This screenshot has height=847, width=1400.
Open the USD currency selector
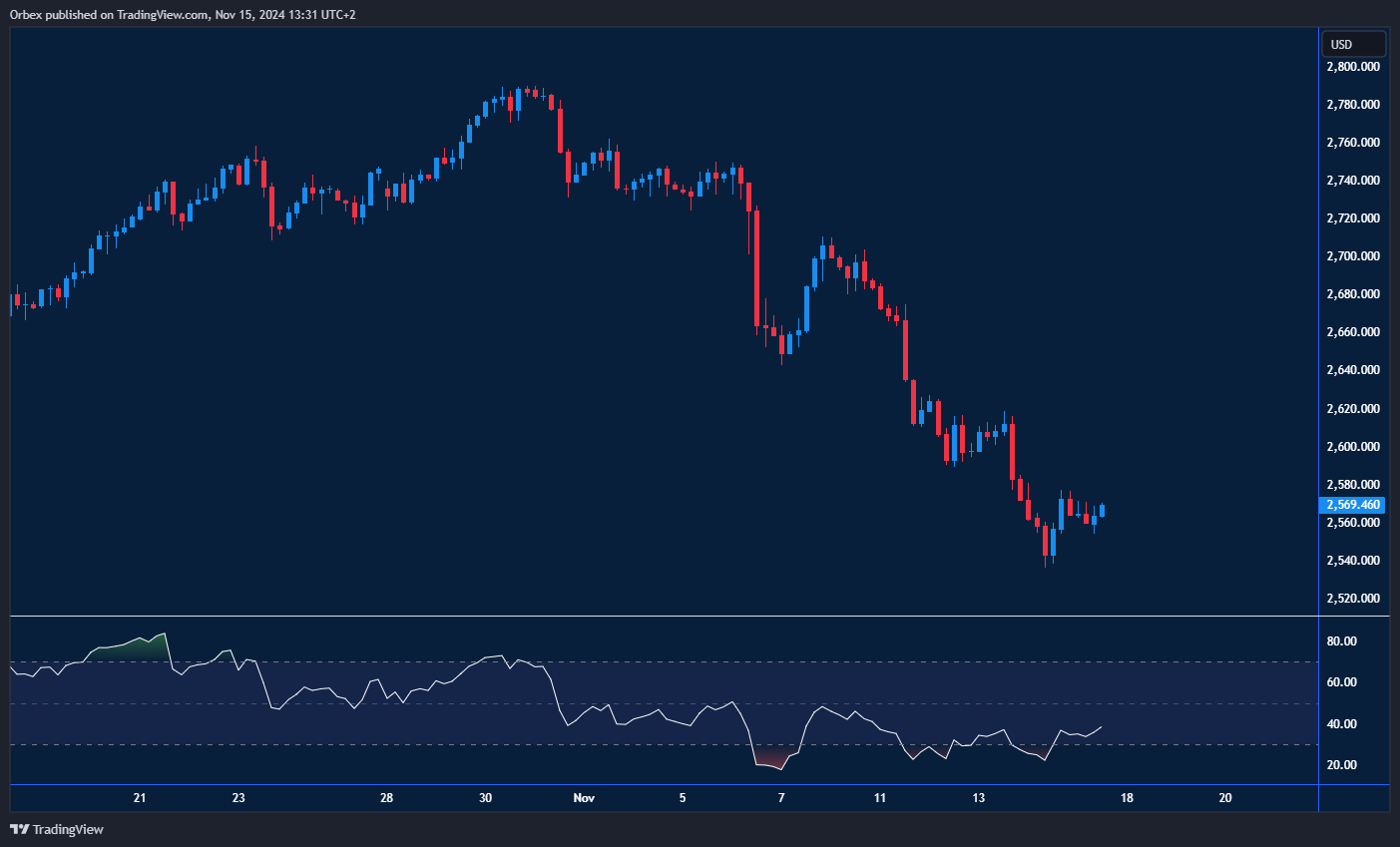pyautogui.click(x=1353, y=44)
